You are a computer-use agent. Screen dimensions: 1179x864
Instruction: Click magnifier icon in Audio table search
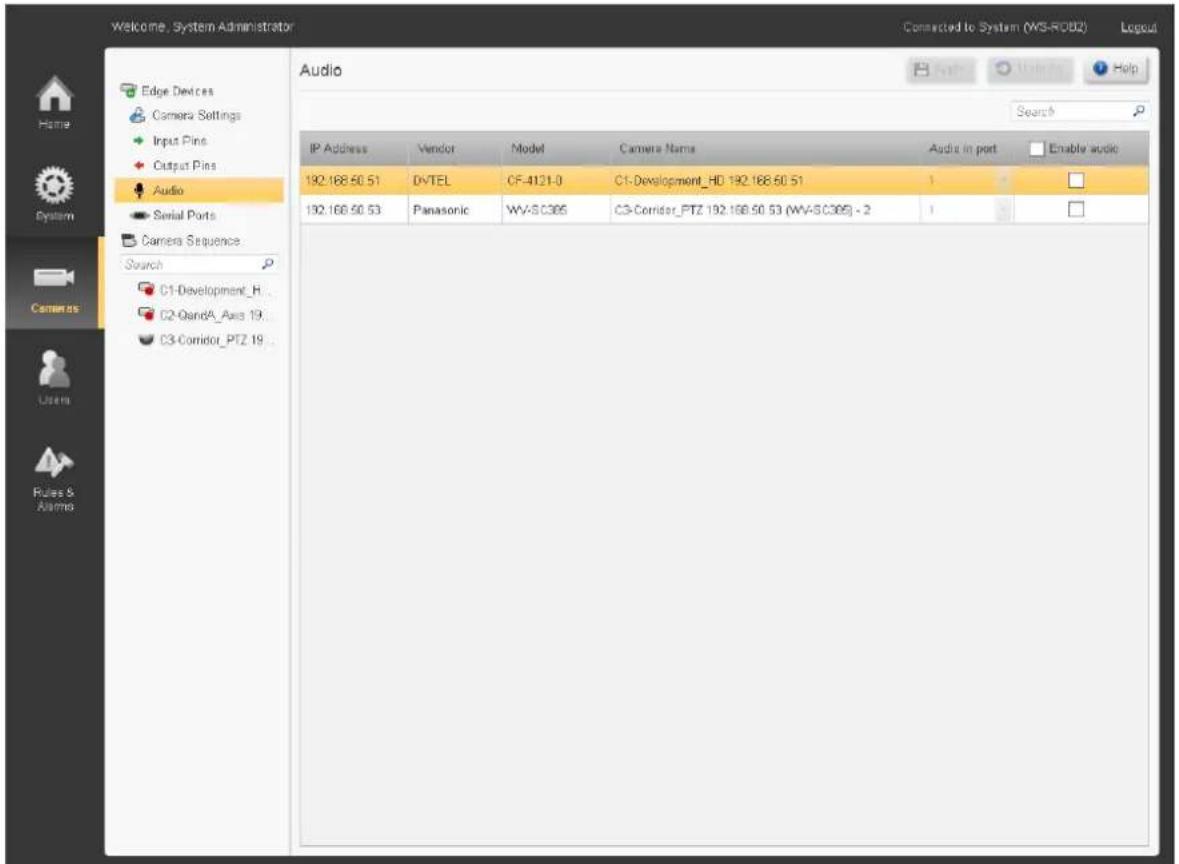(1138, 111)
